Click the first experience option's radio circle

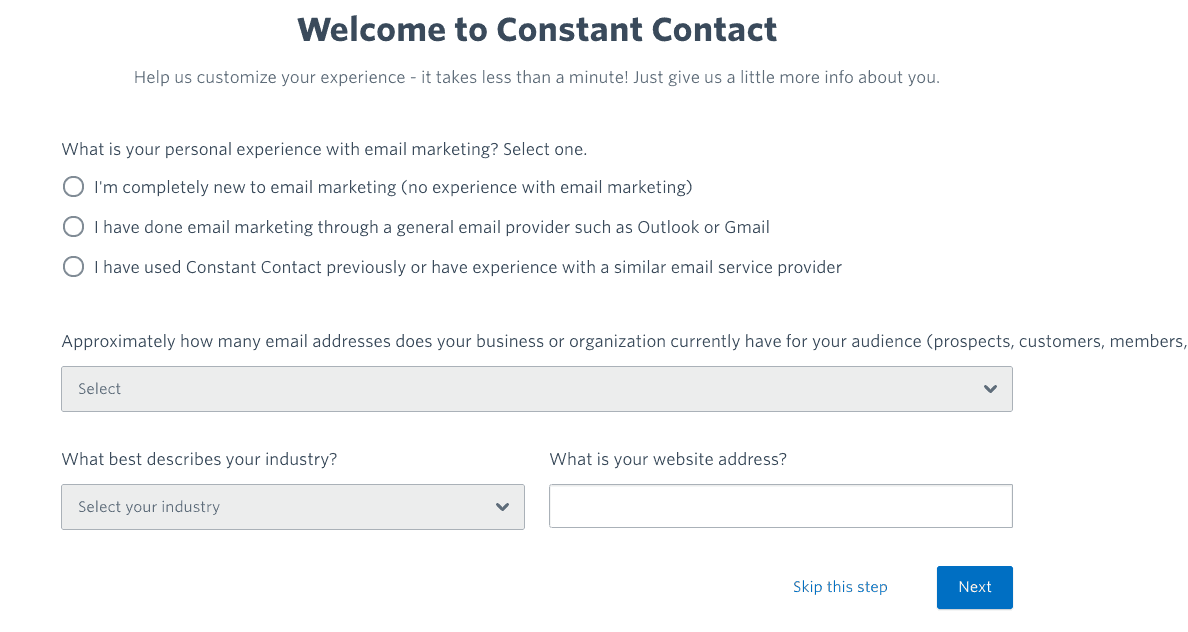(73, 186)
